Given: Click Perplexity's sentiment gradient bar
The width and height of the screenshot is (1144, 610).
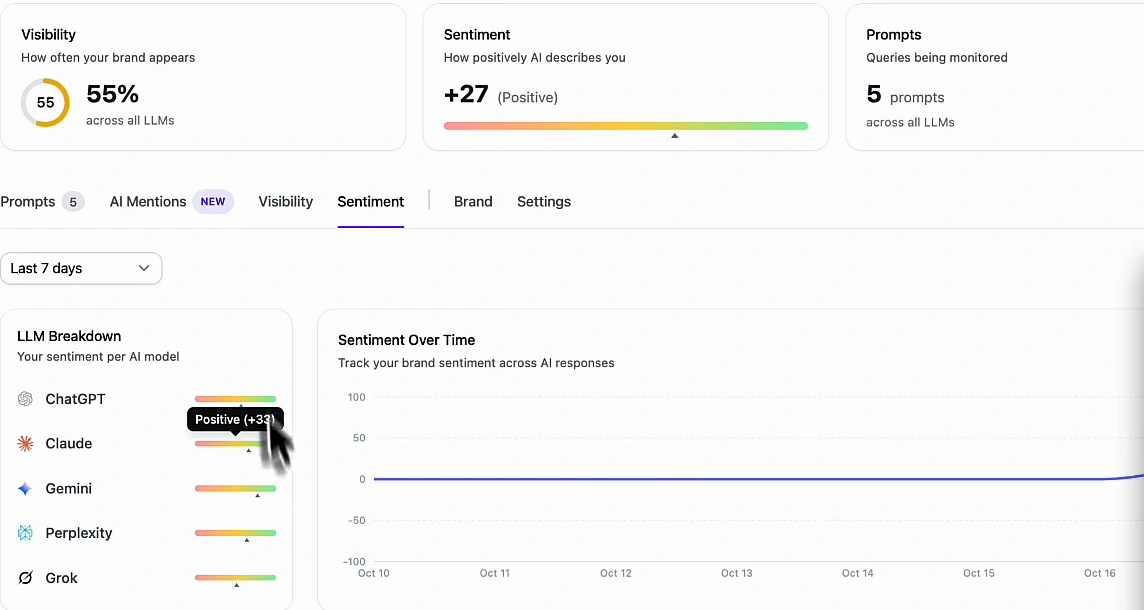Looking at the screenshot, I should tap(235, 533).
